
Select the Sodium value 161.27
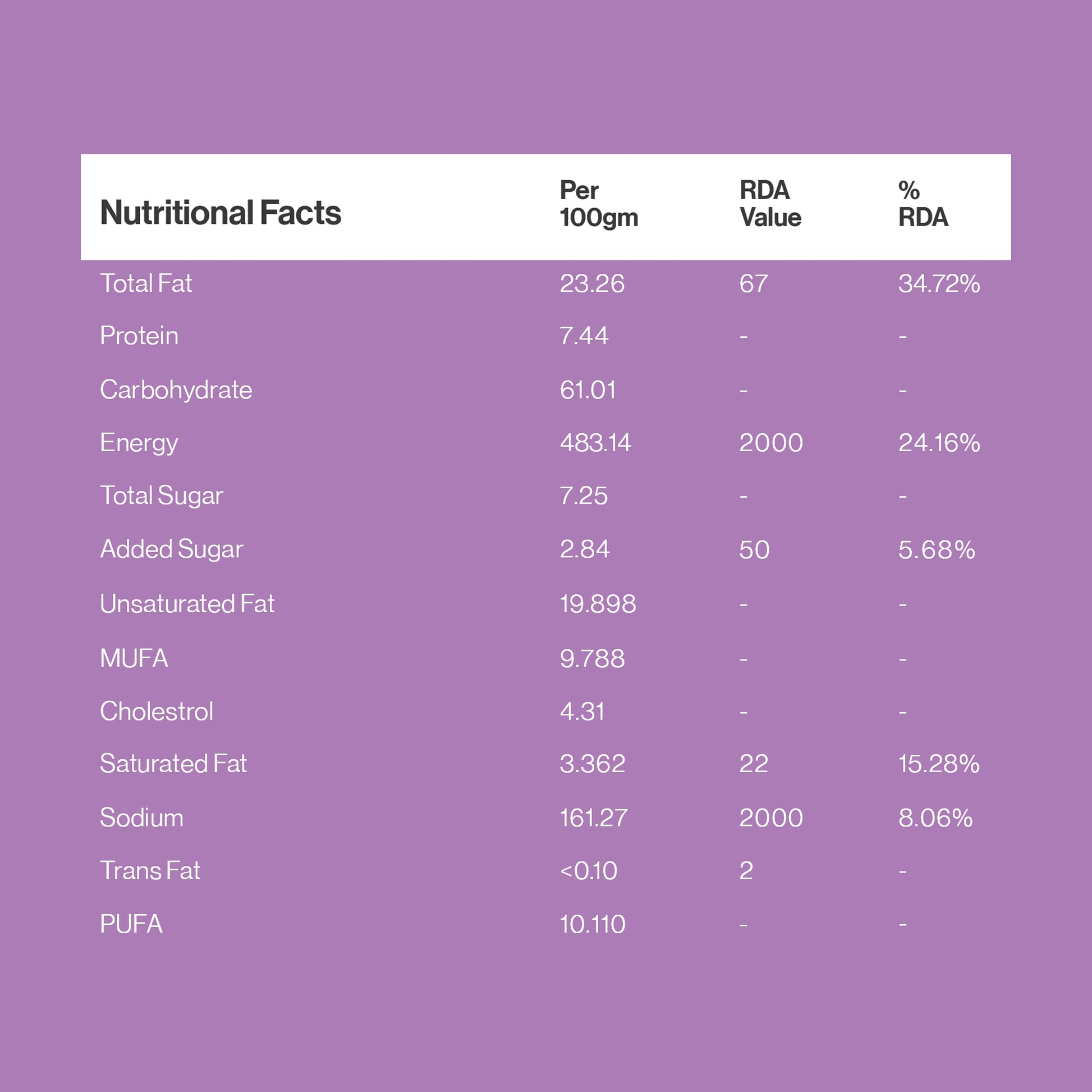pos(593,818)
